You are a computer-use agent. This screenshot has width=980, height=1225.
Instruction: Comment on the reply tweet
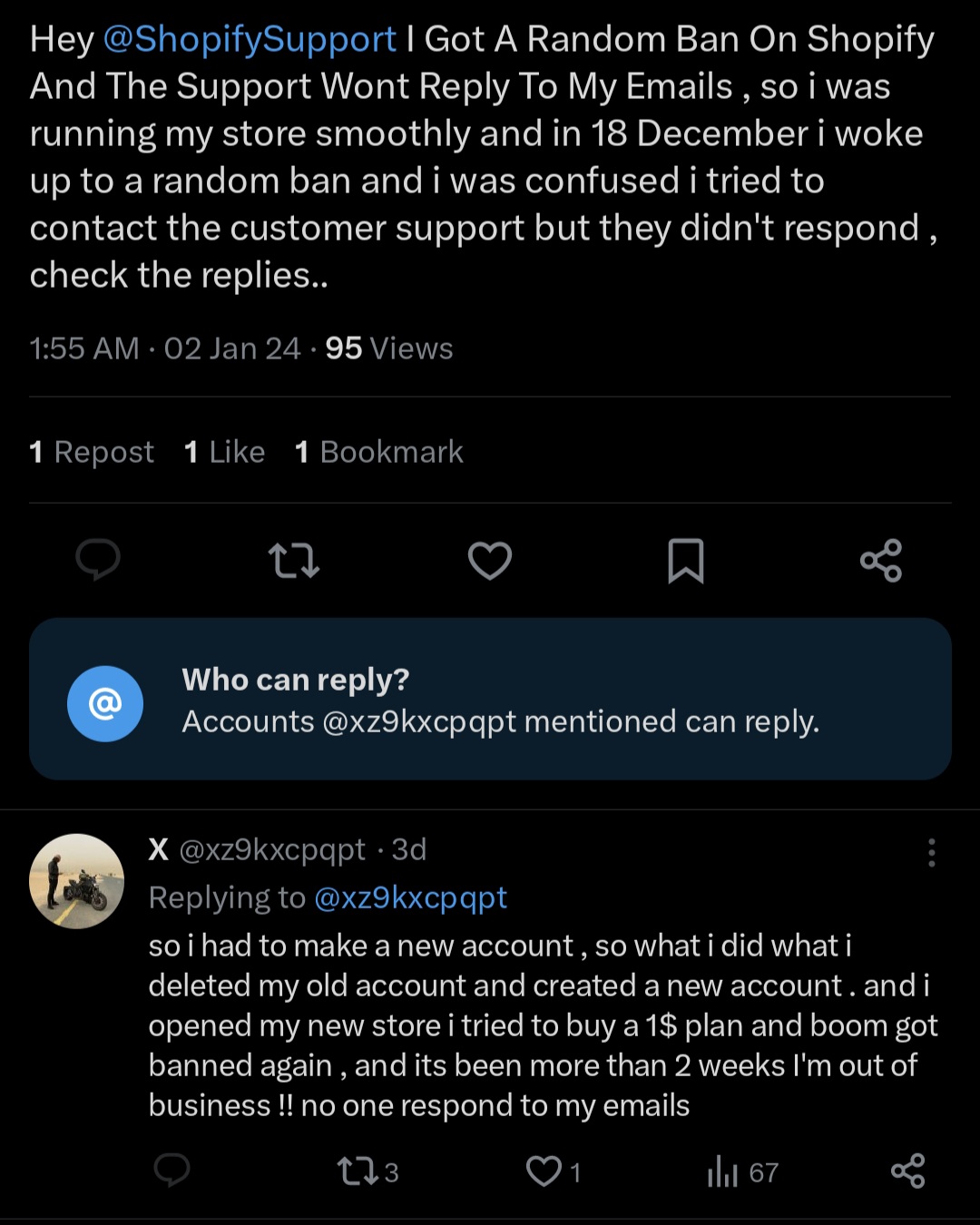click(x=171, y=1171)
